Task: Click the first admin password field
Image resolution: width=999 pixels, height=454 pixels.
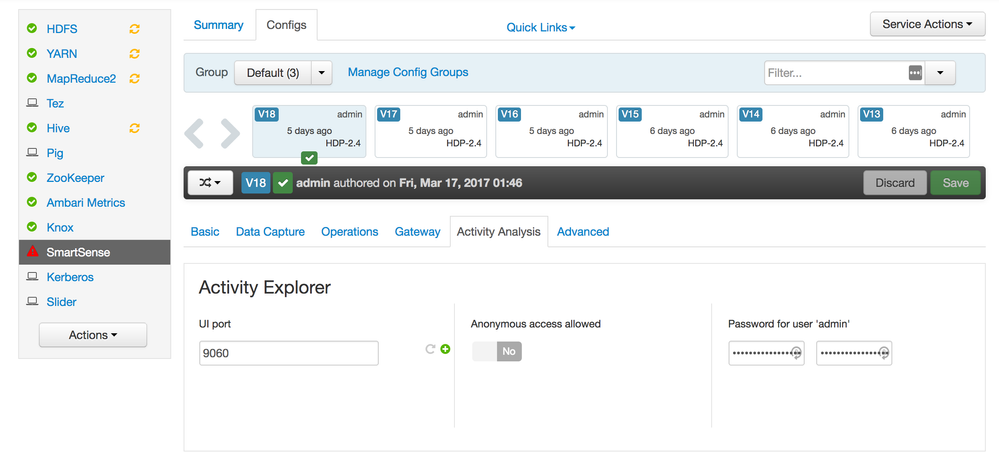Action: 766,353
